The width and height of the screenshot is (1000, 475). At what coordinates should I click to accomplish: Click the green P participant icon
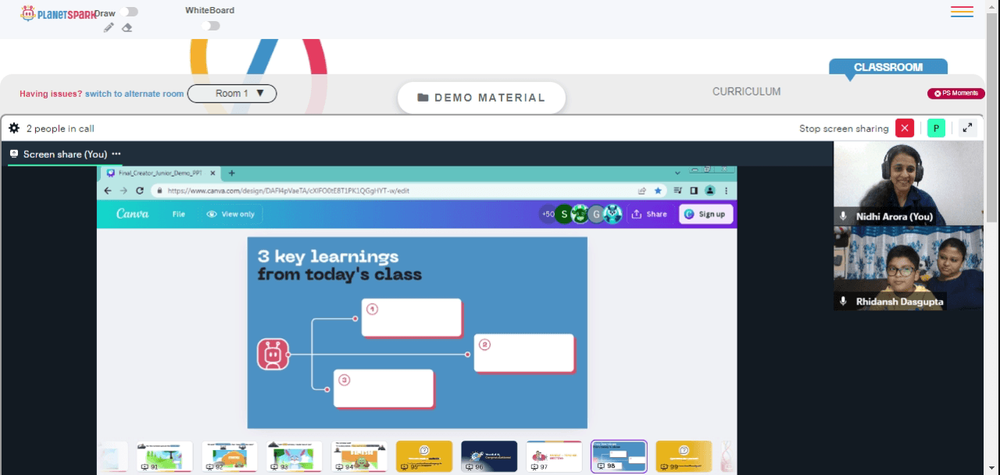tap(936, 128)
